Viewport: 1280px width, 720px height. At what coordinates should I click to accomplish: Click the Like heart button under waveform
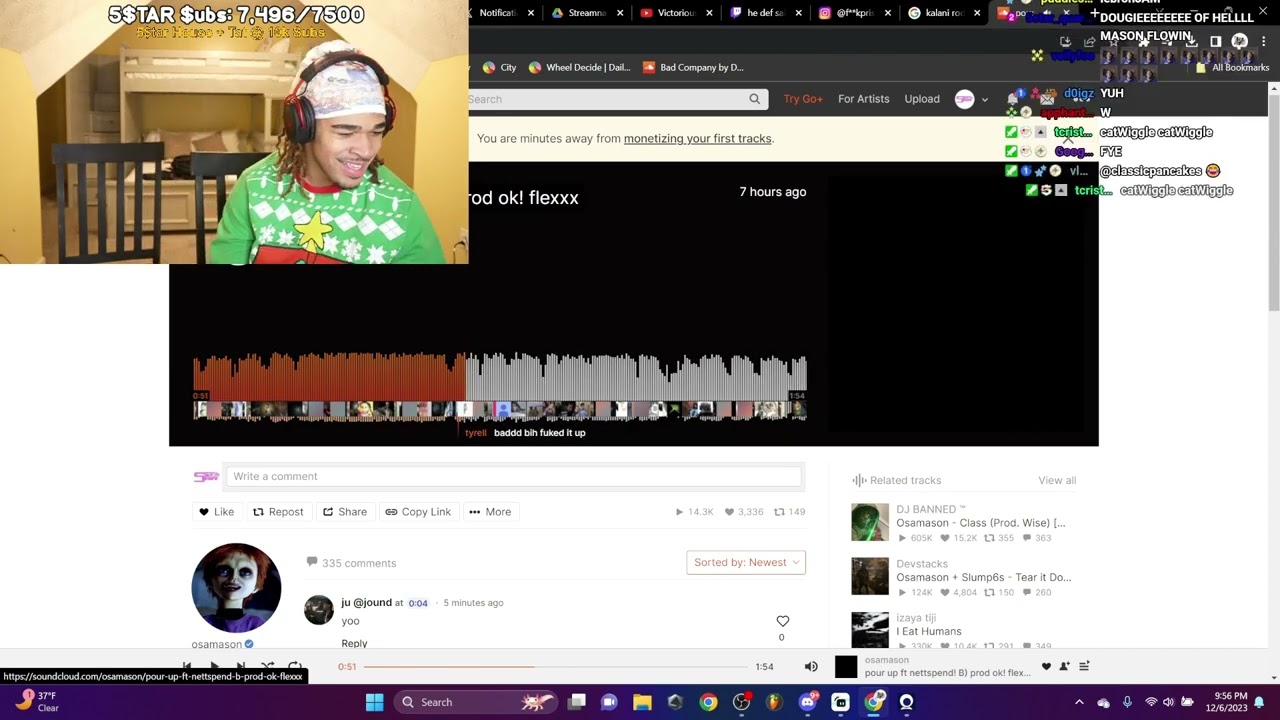coord(216,512)
